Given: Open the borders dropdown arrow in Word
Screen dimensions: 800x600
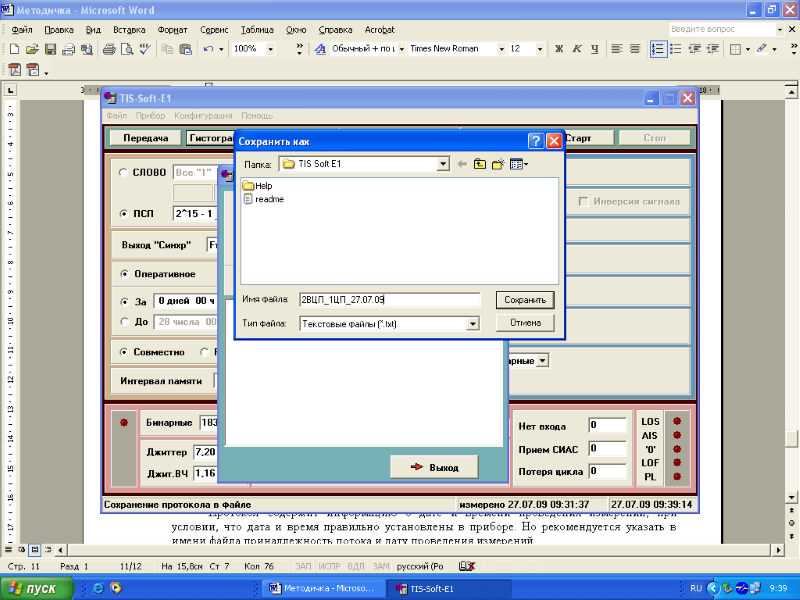Looking at the screenshot, I should tap(747, 49).
